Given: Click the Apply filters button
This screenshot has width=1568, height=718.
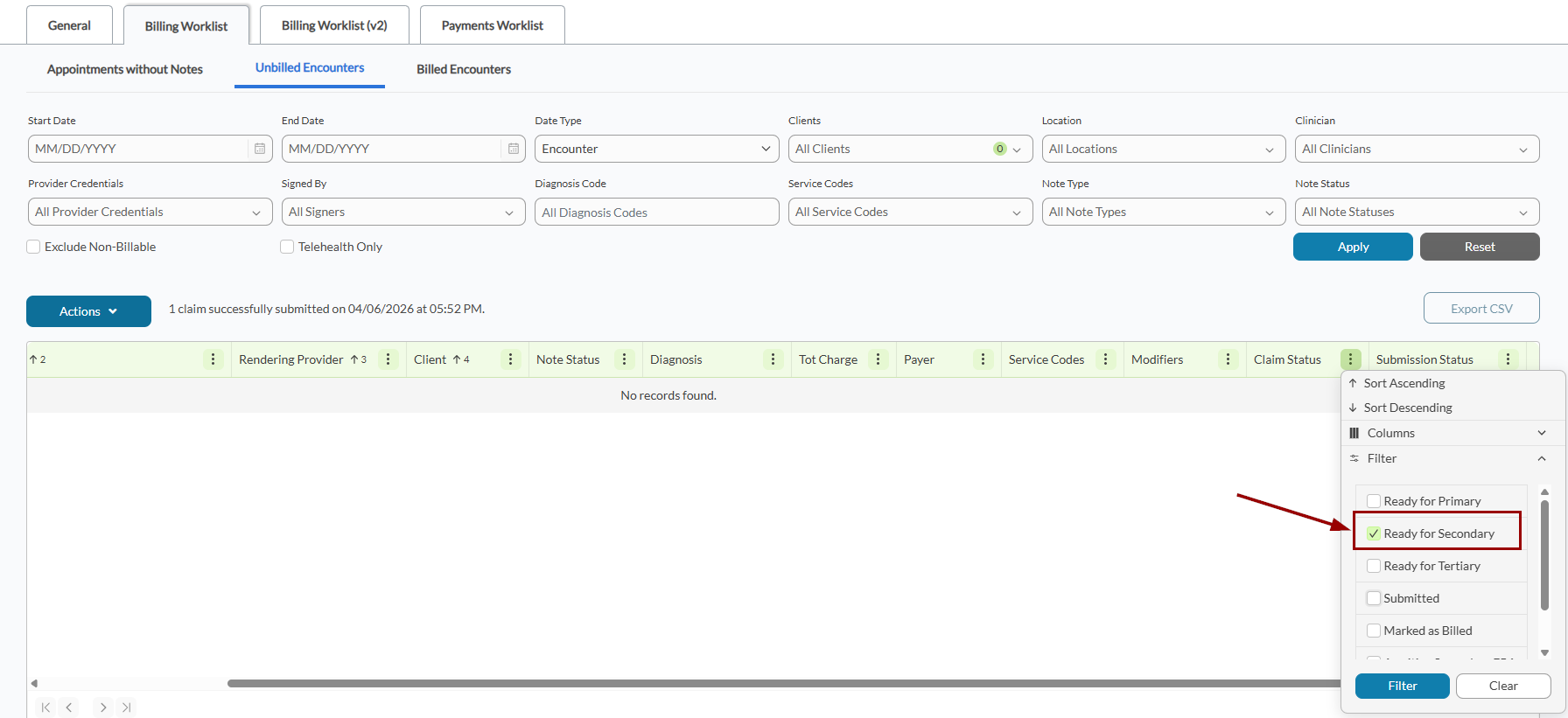Looking at the screenshot, I should [1353, 247].
